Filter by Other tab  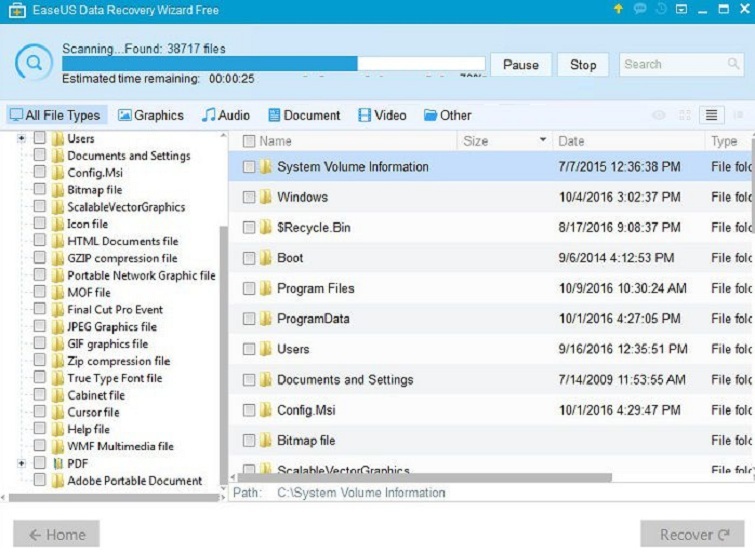pos(447,115)
